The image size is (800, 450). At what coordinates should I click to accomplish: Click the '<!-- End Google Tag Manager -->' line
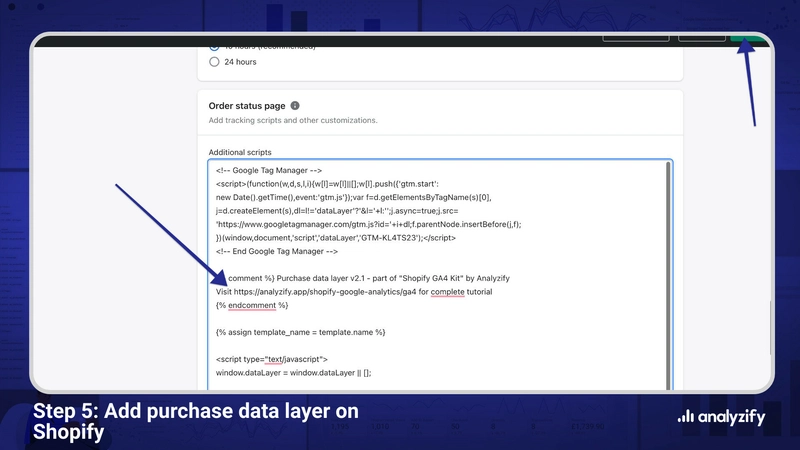(277, 251)
